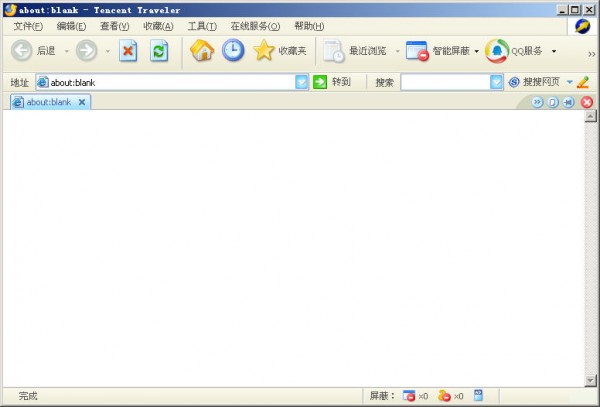Click the tab bar page icon
Image resolution: width=600 pixels, height=407 pixels.
tap(553, 102)
